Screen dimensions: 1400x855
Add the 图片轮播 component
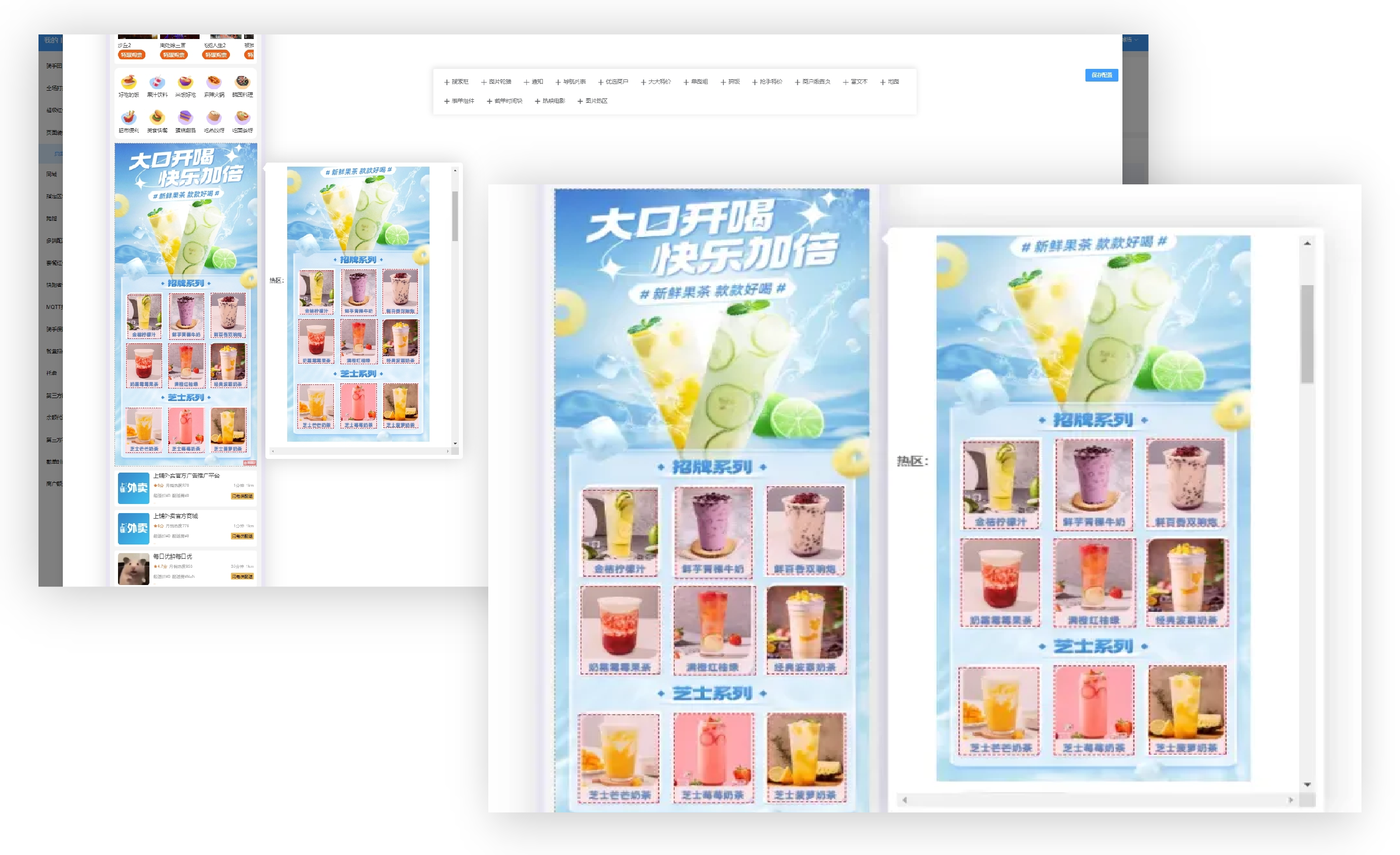click(496, 82)
